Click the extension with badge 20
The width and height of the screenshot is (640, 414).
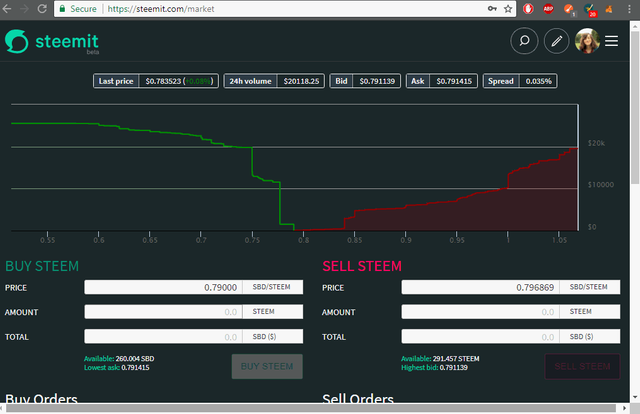pyautogui.click(x=590, y=10)
